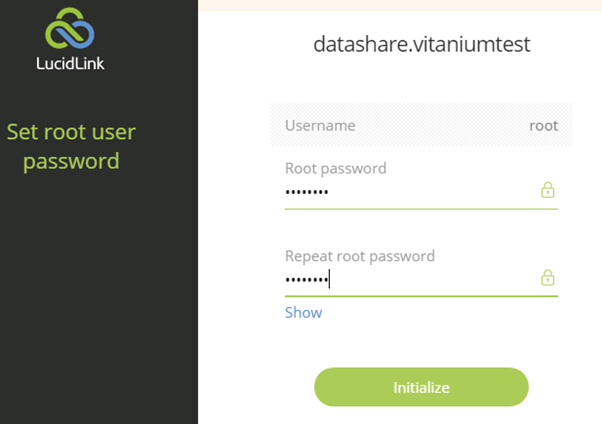Click the LucidLink cloud logo
The image size is (602, 424).
coord(69,28)
